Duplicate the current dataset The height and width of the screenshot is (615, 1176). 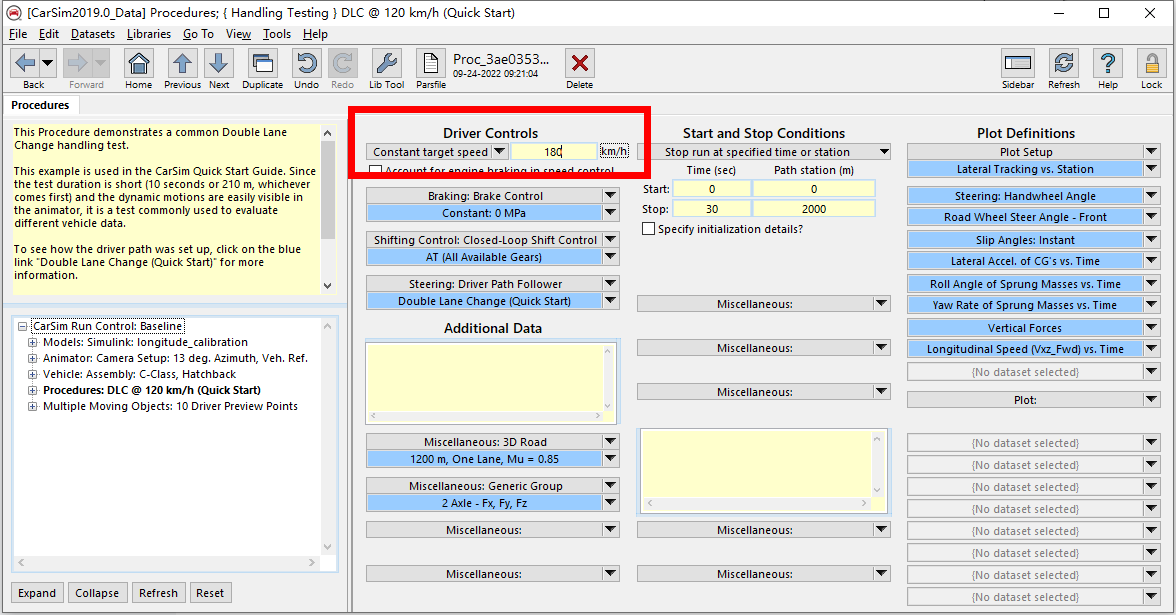262,63
